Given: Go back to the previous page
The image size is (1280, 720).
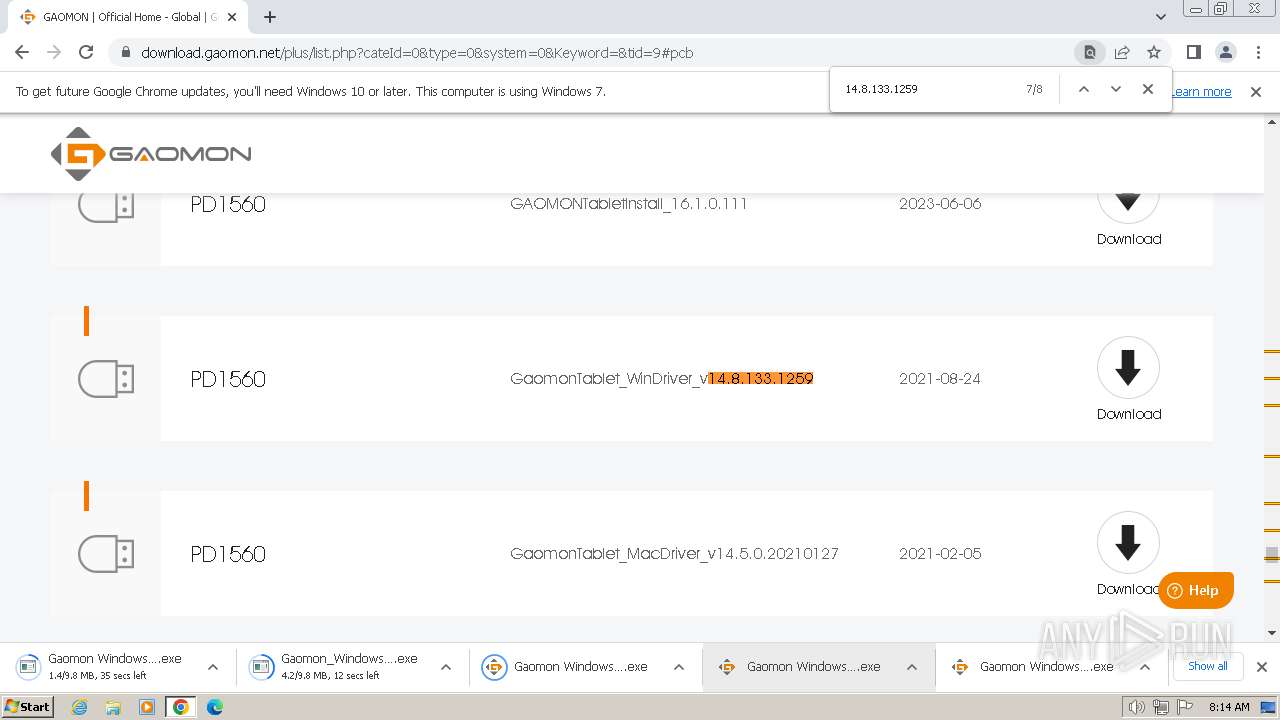Looking at the screenshot, I should tap(22, 52).
